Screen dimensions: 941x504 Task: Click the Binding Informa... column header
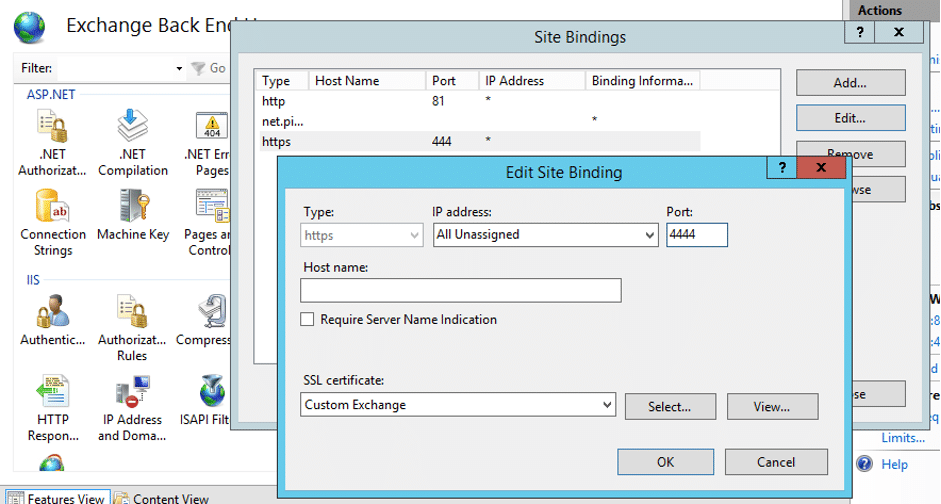click(x=643, y=80)
